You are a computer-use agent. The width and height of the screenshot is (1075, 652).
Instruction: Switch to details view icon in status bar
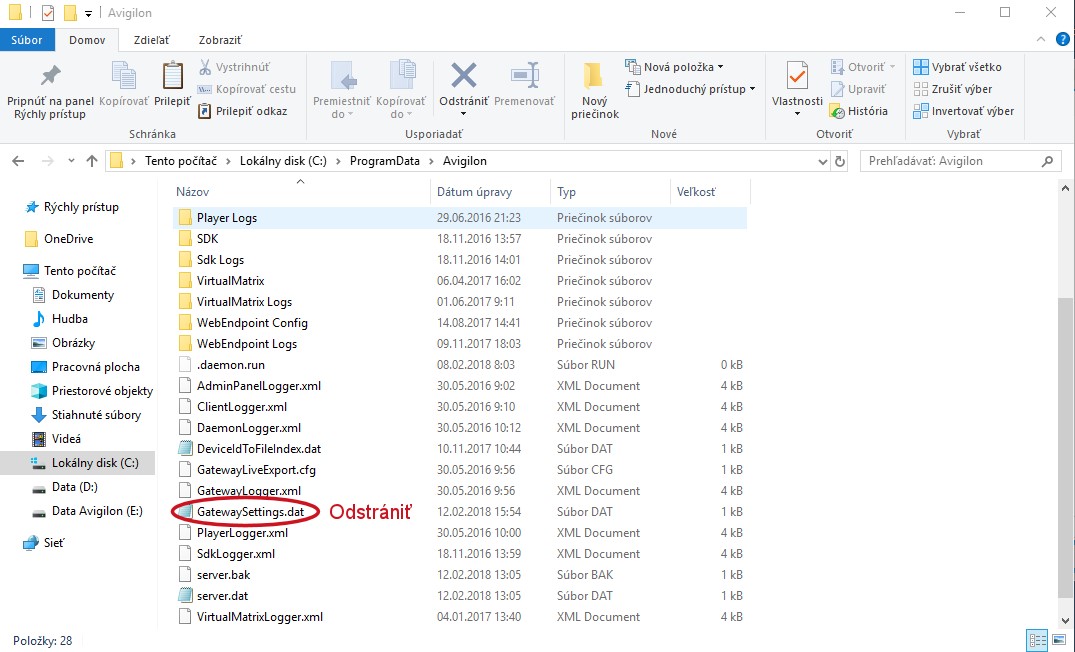point(1038,640)
